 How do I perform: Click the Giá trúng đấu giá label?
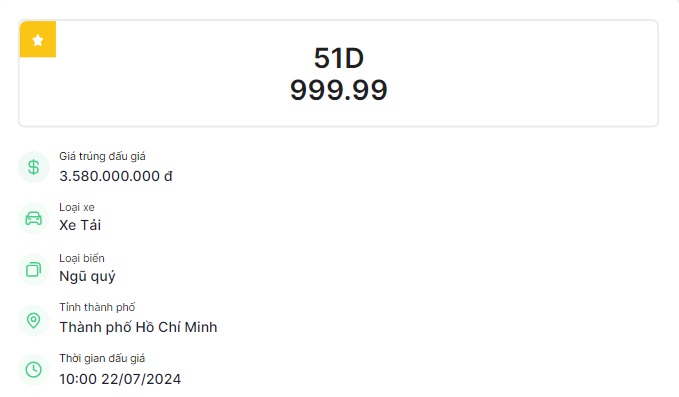[x=102, y=156]
